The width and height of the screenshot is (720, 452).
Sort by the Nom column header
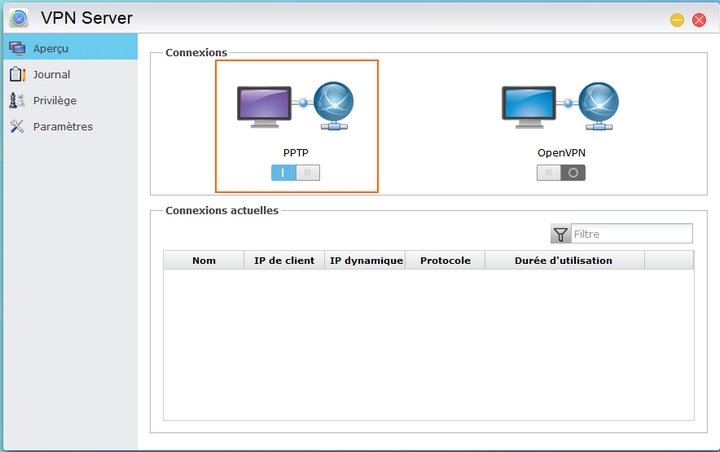click(203, 260)
